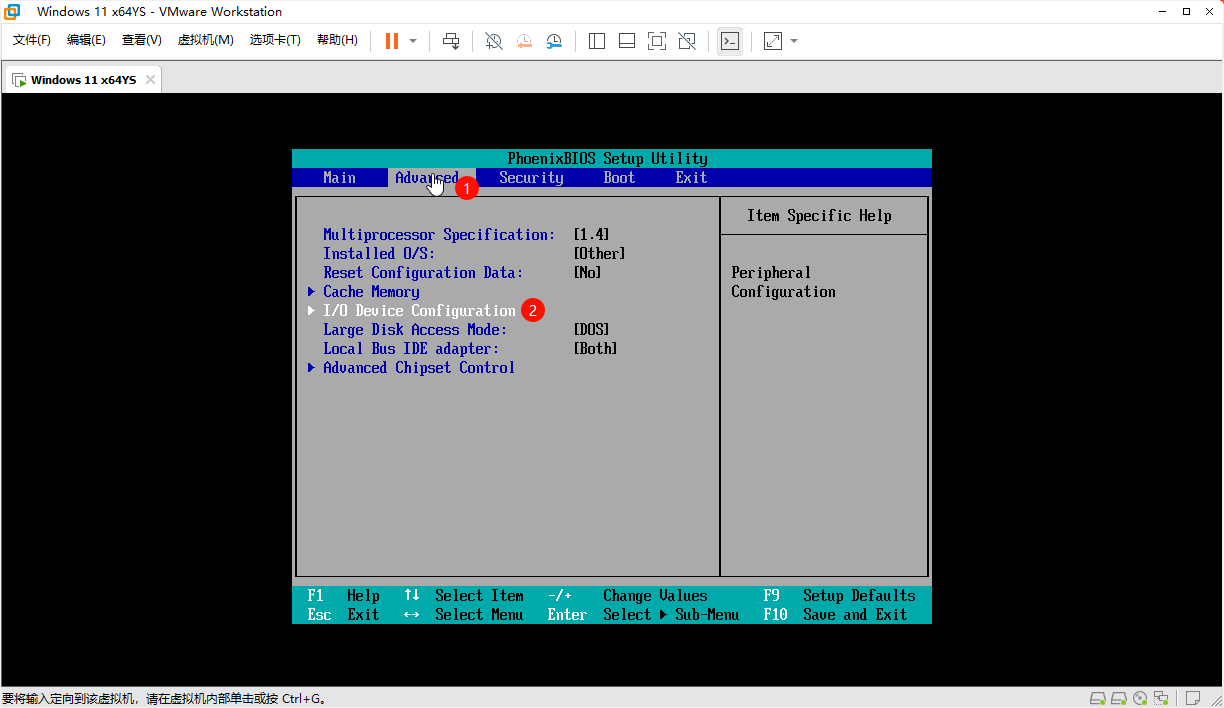Open the message log status icon
Viewport: 1224px width, 708px height.
[1192, 698]
